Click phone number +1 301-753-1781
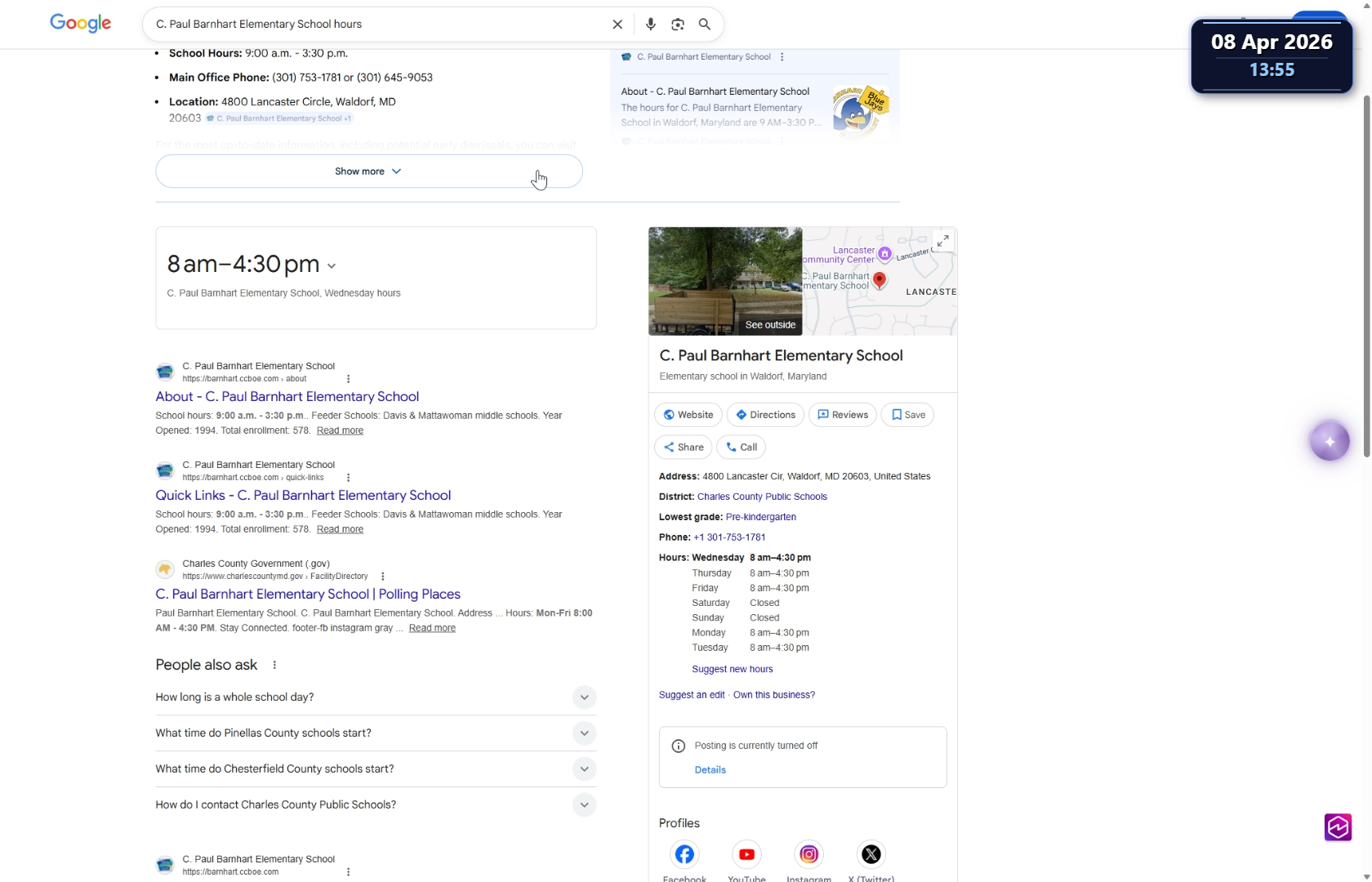This screenshot has width=1372, height=882. [x=729, y=537]
